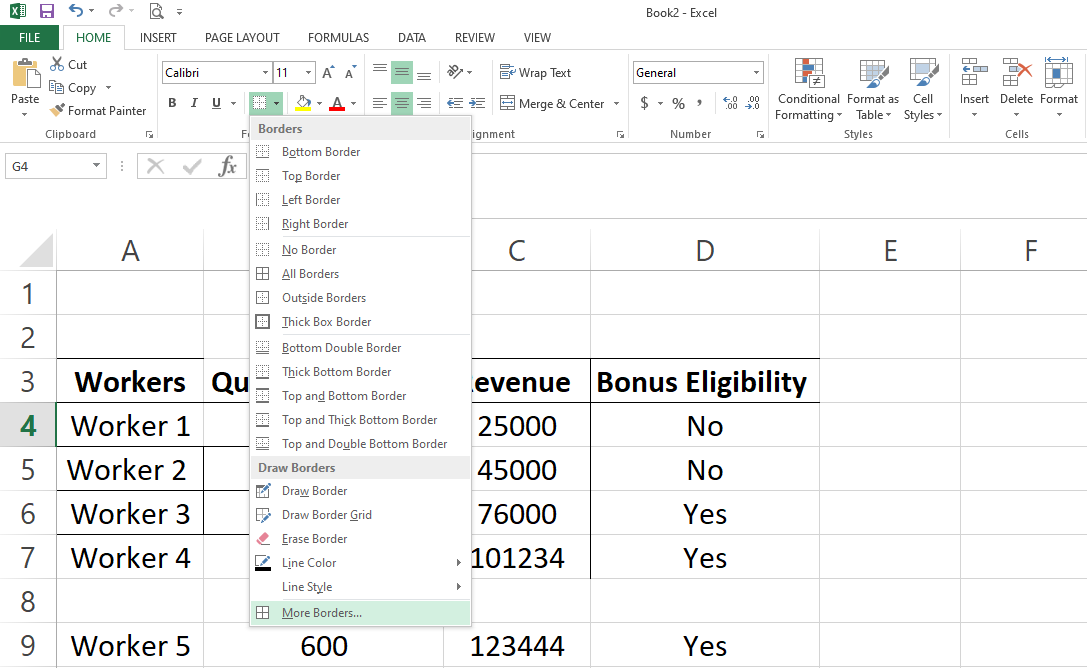Click the yellow Fill Color swatch
Viewport: 1087px width, 668px height.
point(302,103)
